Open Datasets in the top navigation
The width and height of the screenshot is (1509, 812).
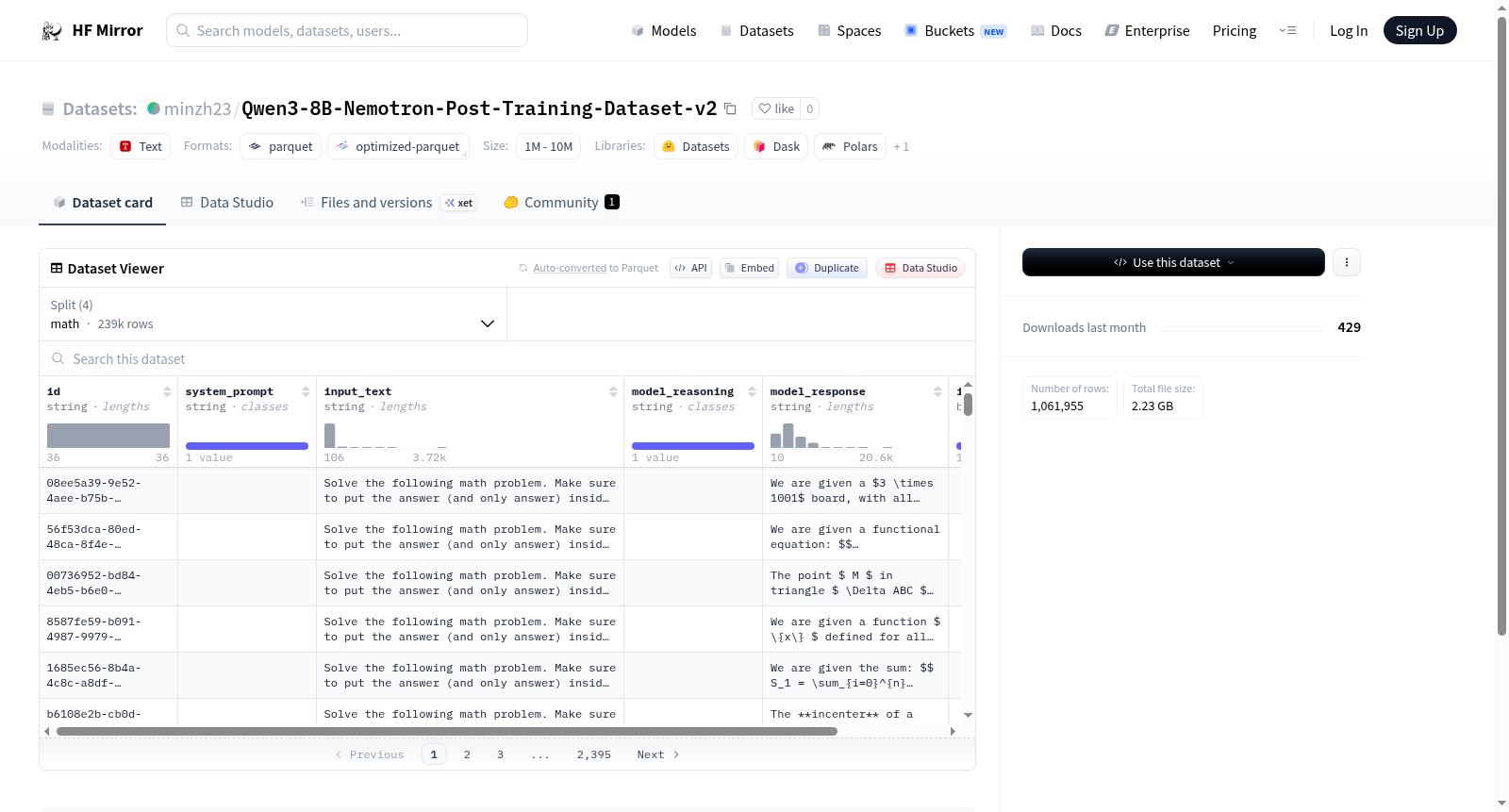757,30
